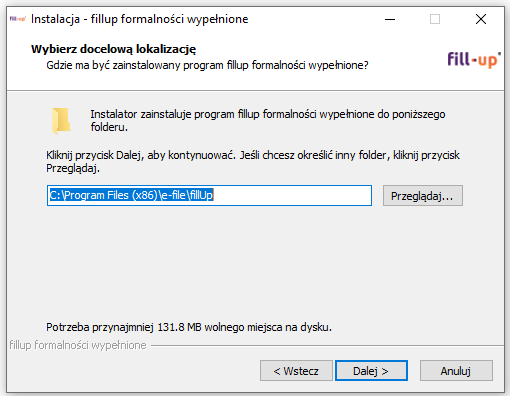This screenshot has height=396, width=510.
Task: Click the instruction text starting Kliknij przycisk Dalej
Action: click(x=253, y=162)
